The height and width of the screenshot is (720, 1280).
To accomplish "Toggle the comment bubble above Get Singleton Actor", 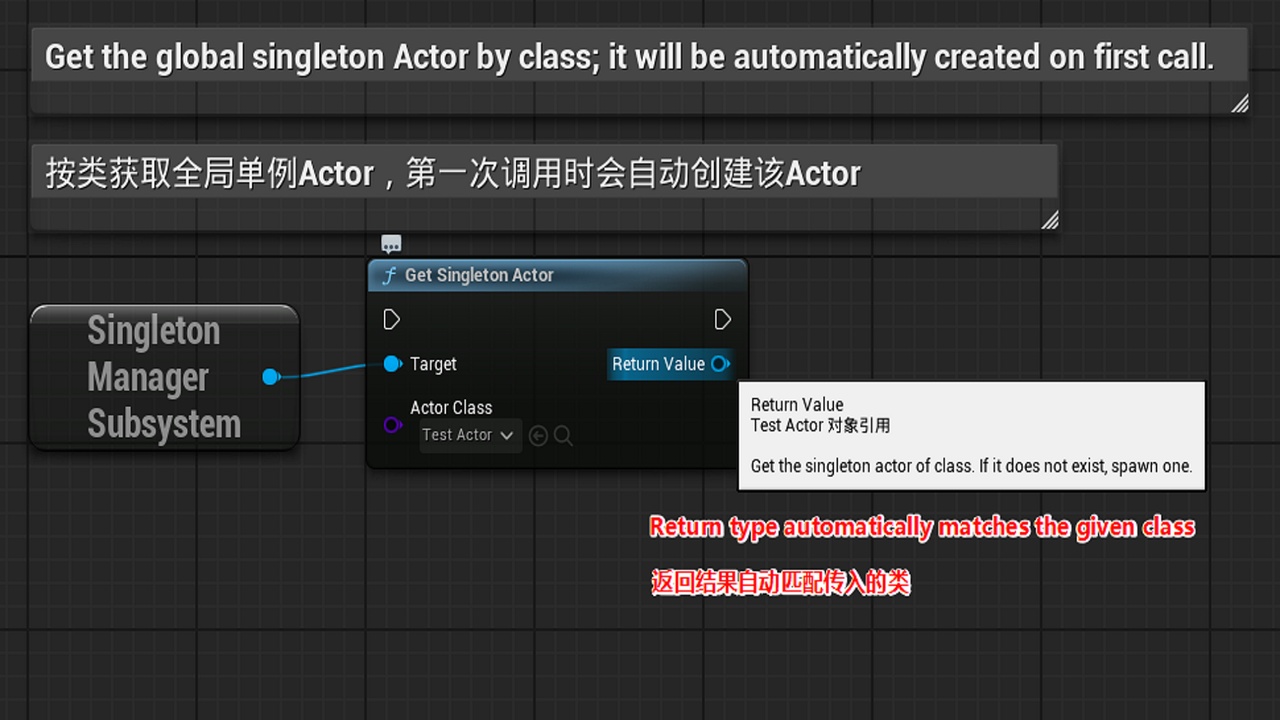I will click(391, 244).
